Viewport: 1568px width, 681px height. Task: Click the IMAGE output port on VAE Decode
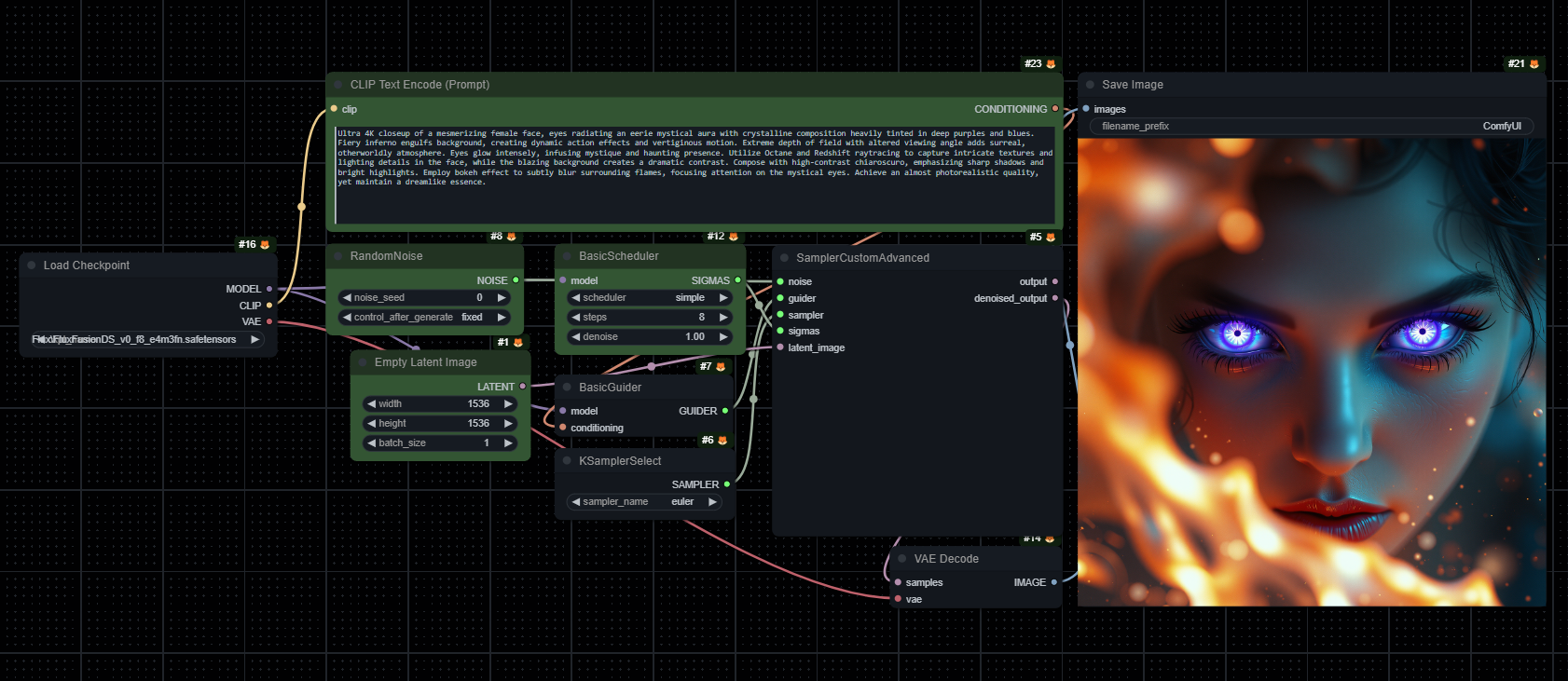point(1054,582)
